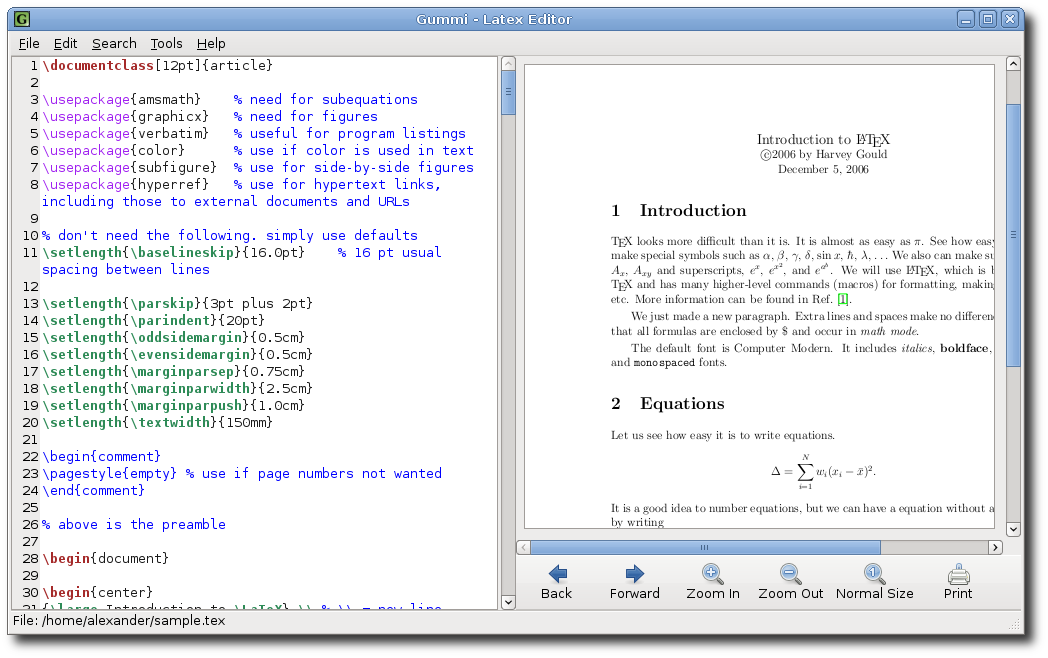Screen dimensions: 1048x658
Task: Click the \usepackage{graphicx} text
Action: click(126, 116)
